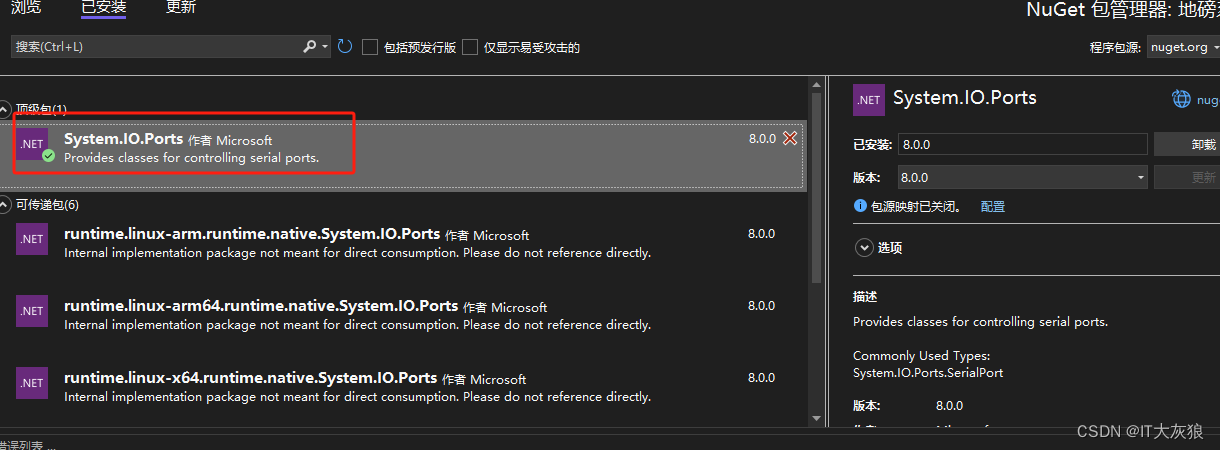Click the info icon beside 包源映射已关闭
Image resolution: width=1220 pixels, height=450 pixels.
[860, 206]
